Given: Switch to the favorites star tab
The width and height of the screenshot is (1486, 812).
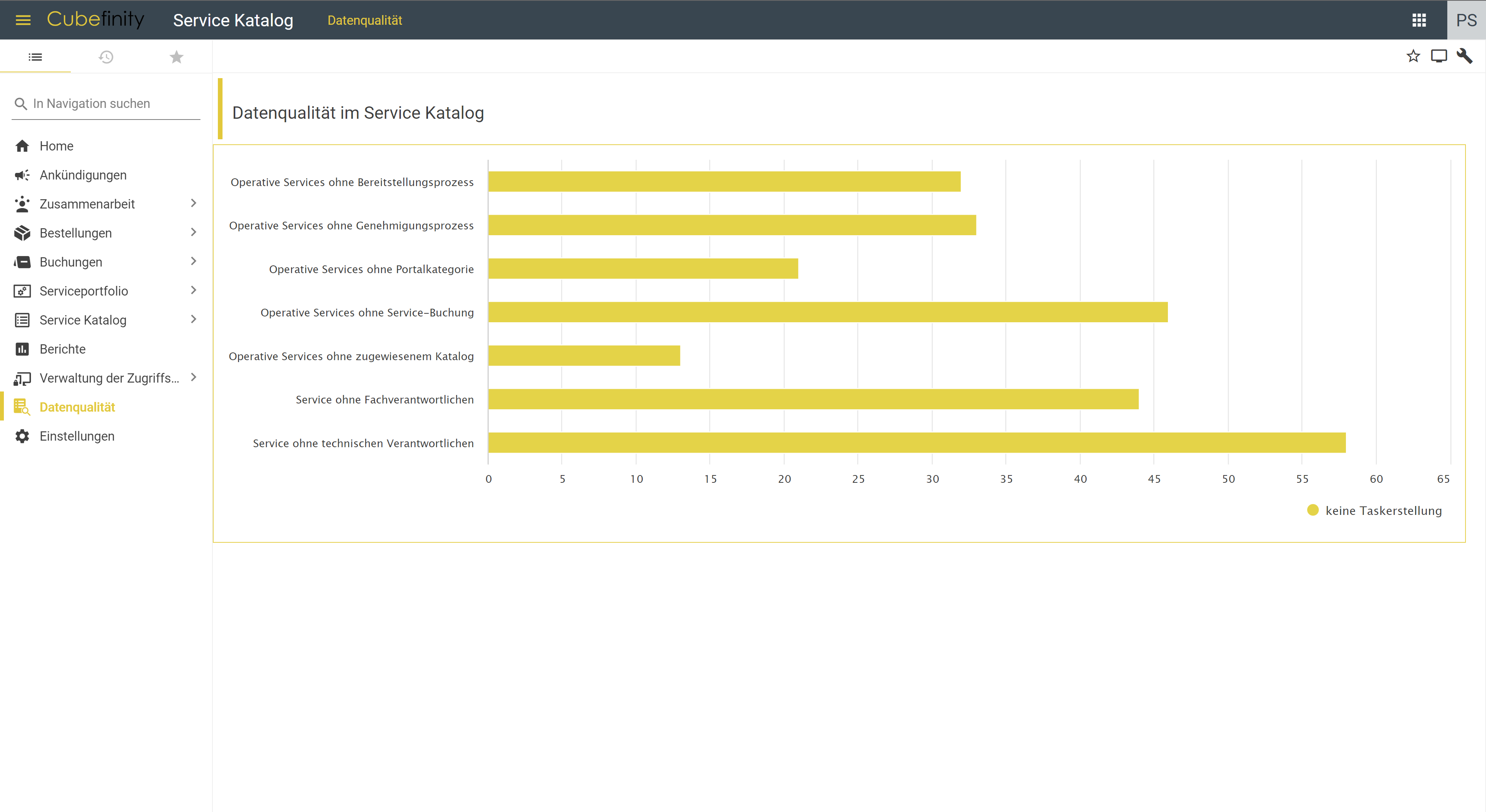Looking at the screenshot, I should 176,56.
